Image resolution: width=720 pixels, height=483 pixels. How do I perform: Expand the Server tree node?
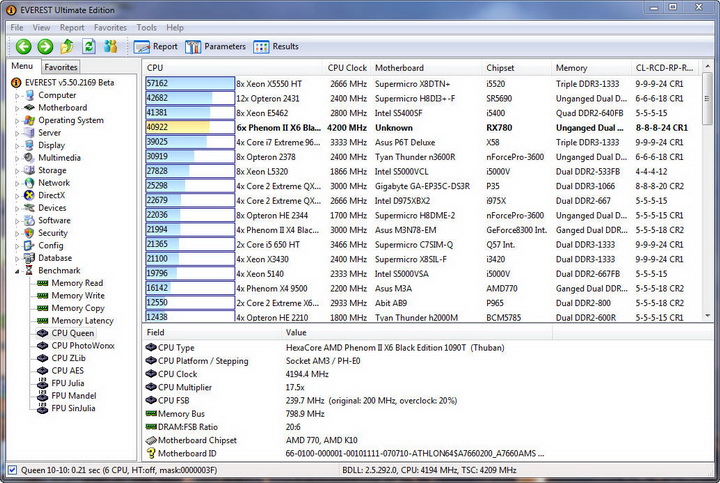point(17,134)
